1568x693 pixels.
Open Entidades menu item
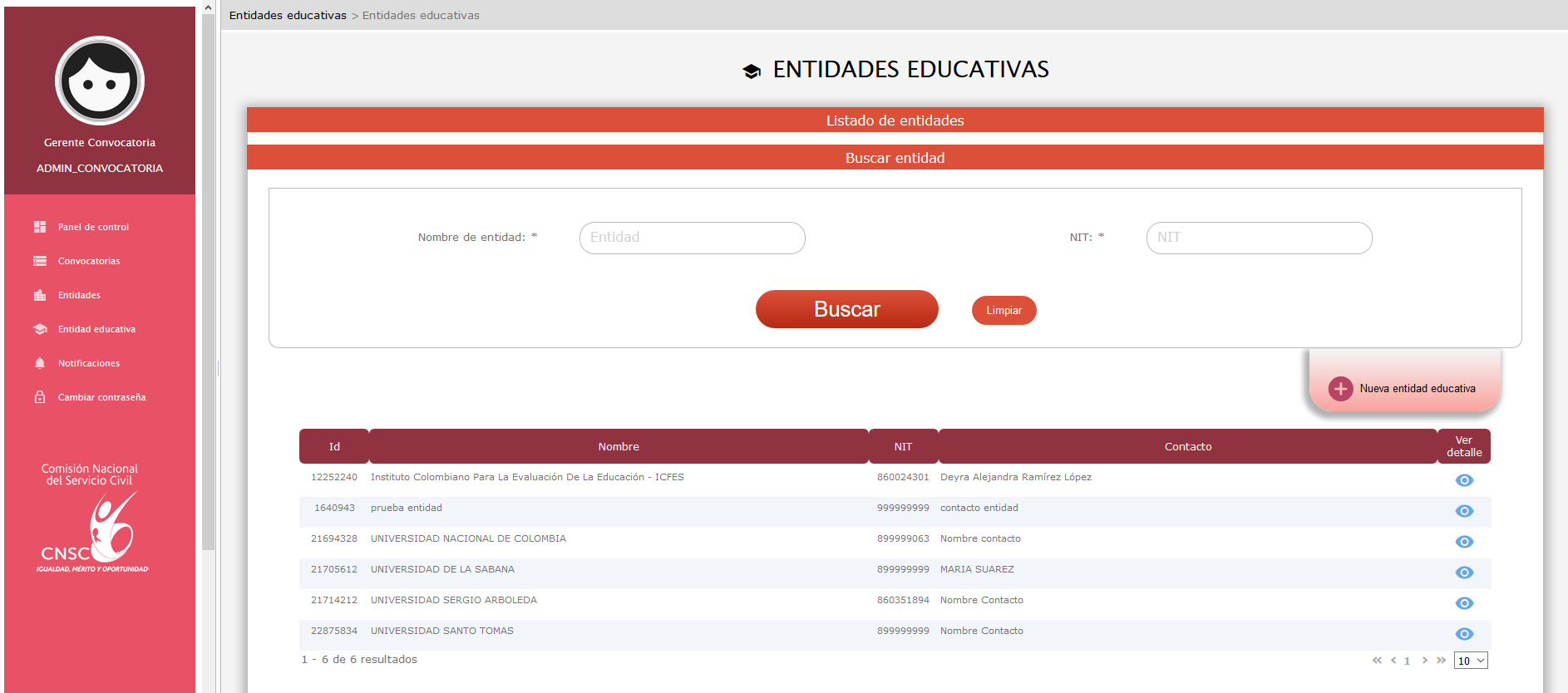tap(79, 295)
